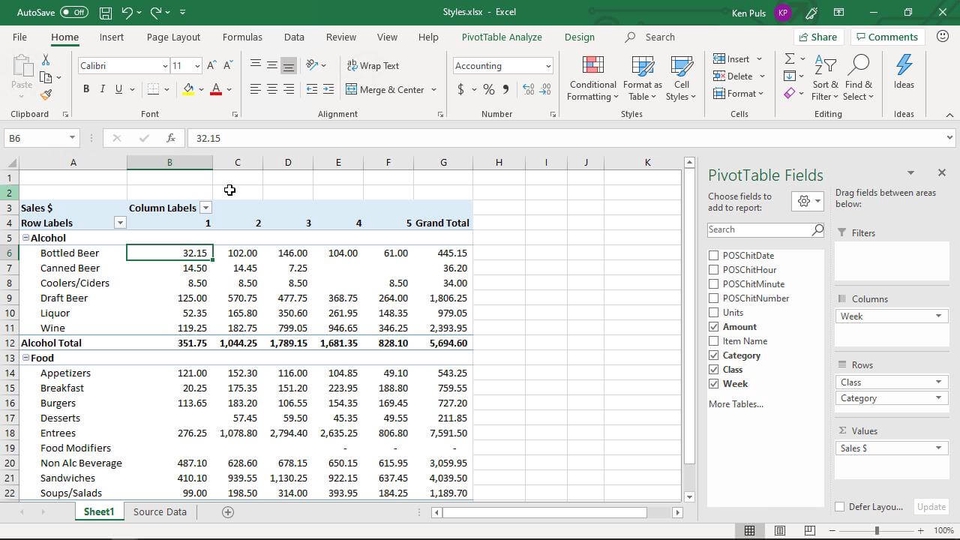Open the Ideas button in the ribbon
The width and height of the screenshot is (960, 540).
pos(903,72)
